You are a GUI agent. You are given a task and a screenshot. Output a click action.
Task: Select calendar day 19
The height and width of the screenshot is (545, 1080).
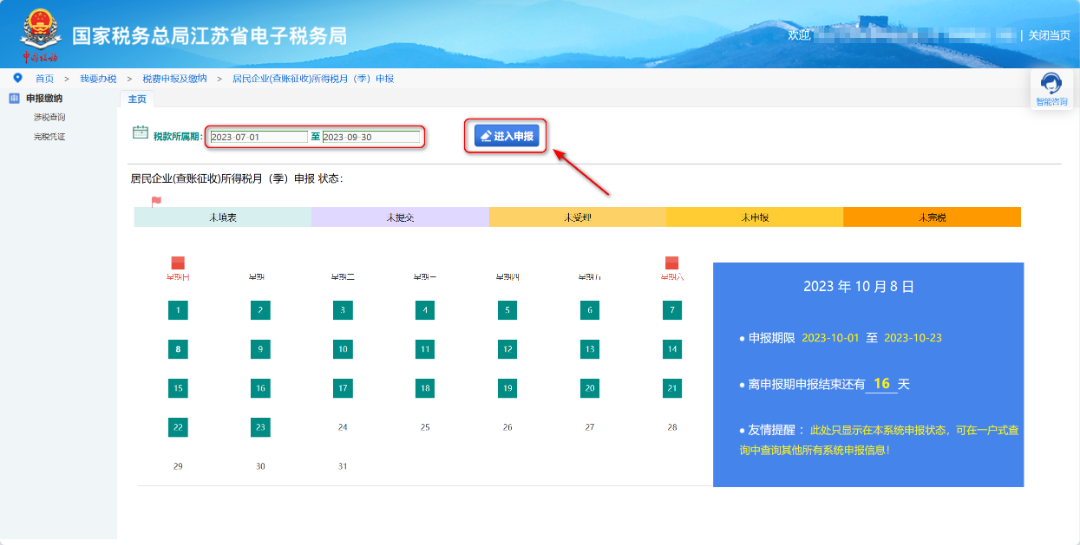tap(508, 388)
